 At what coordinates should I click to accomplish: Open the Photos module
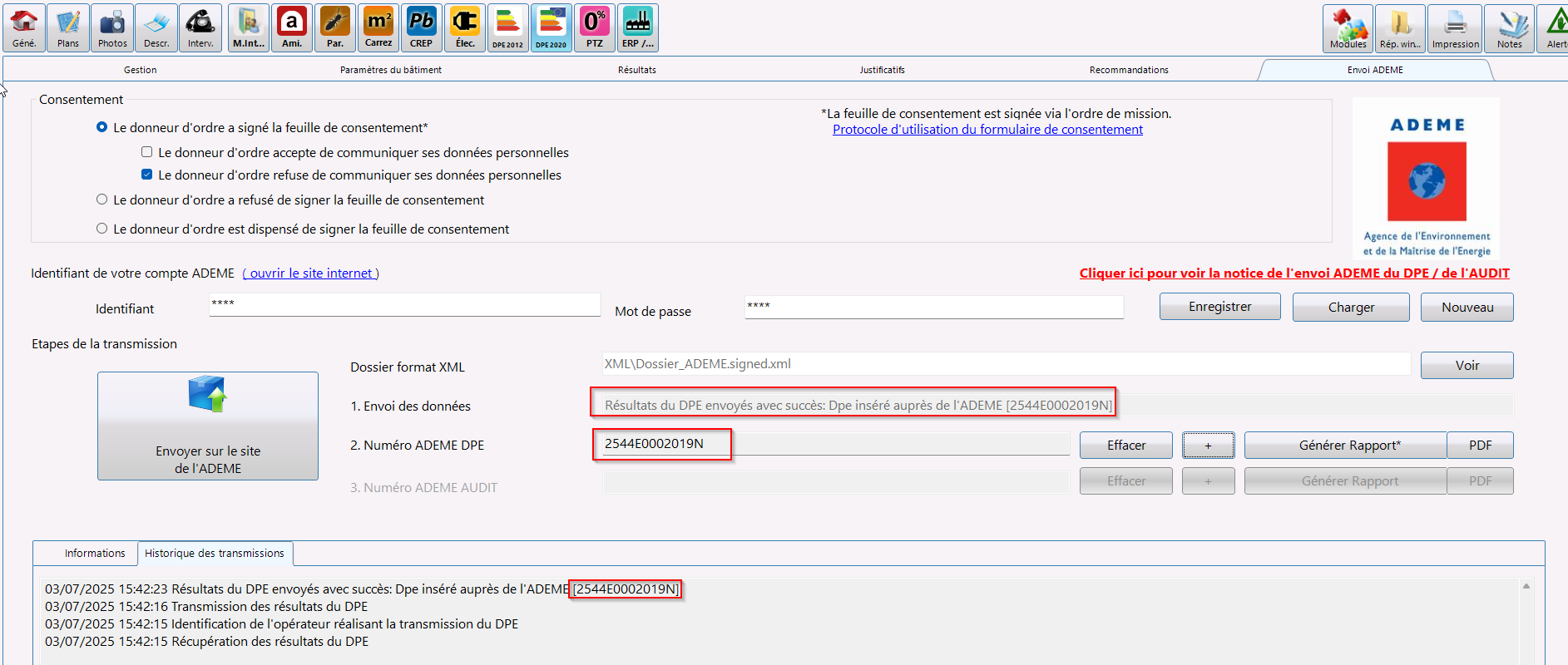coord(112,27)
